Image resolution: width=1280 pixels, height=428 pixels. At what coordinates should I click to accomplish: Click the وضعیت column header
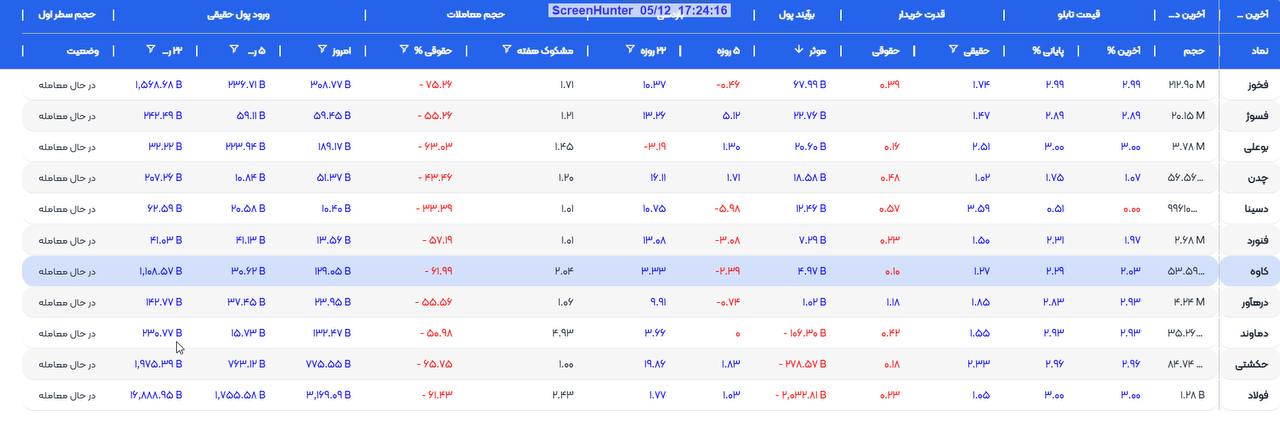pos(81,50)
